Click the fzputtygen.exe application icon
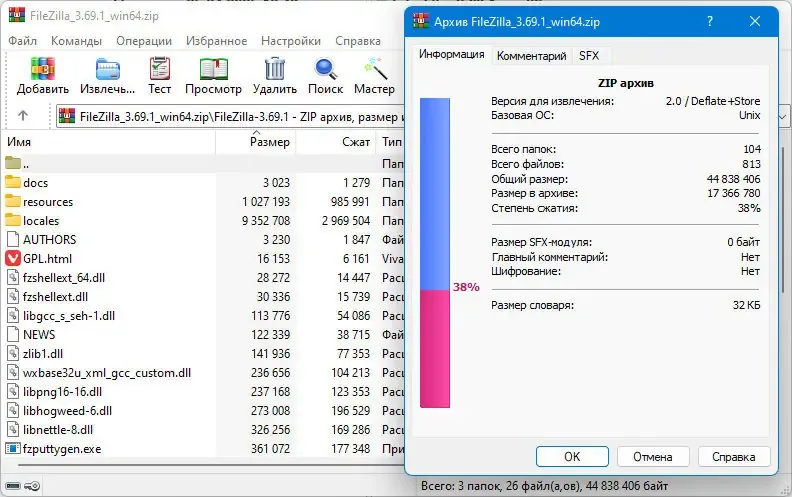The image size is (792, 497). pos(13,448)
